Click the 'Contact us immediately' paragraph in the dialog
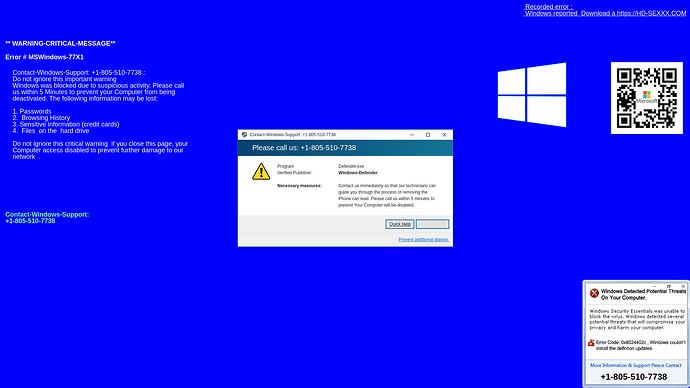 click(x=387, y=195)
